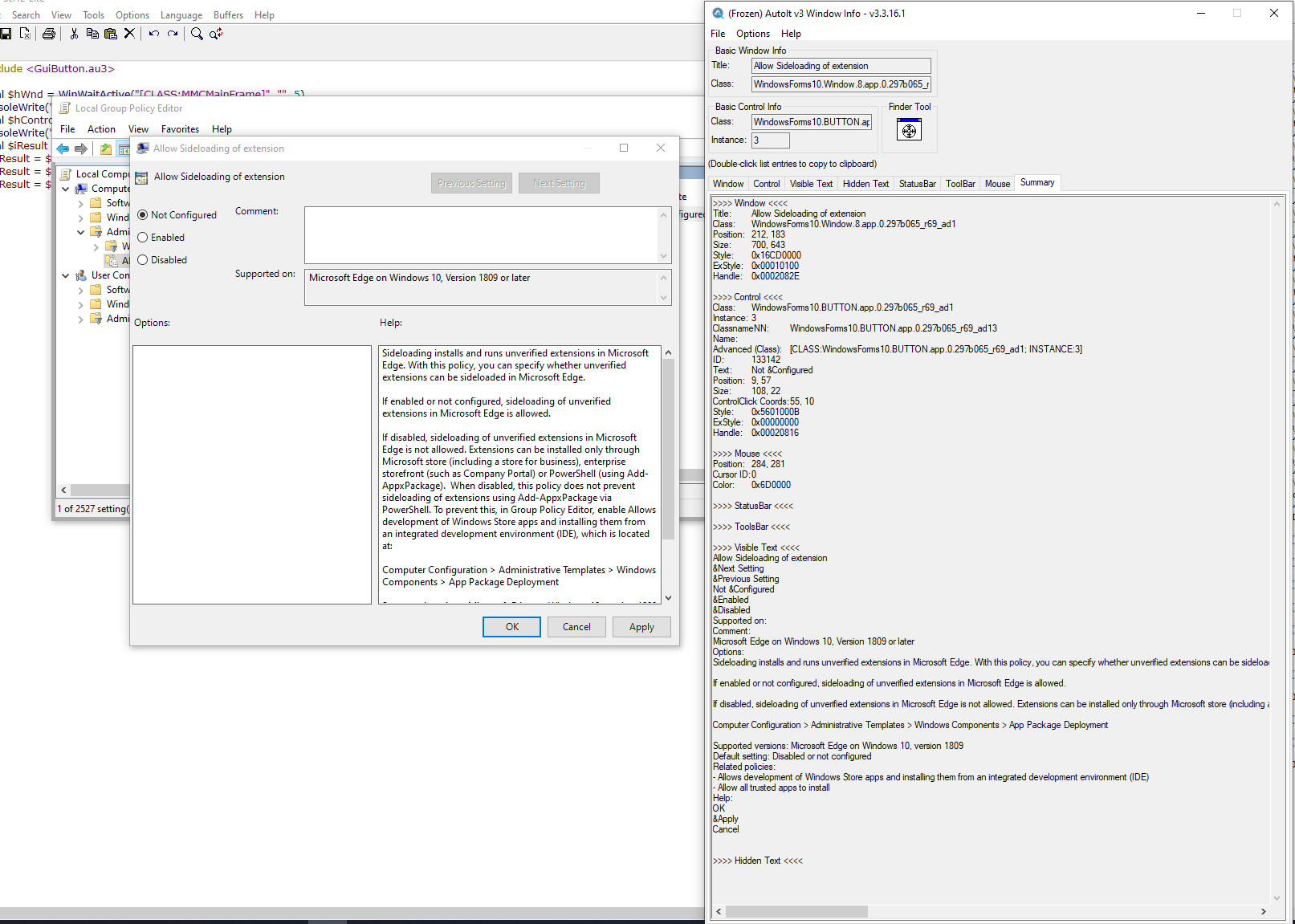Select the Enabled radio button
The width and height of the screenshot is (1295, 924).
pyautogui.click(x=143, y=238)
